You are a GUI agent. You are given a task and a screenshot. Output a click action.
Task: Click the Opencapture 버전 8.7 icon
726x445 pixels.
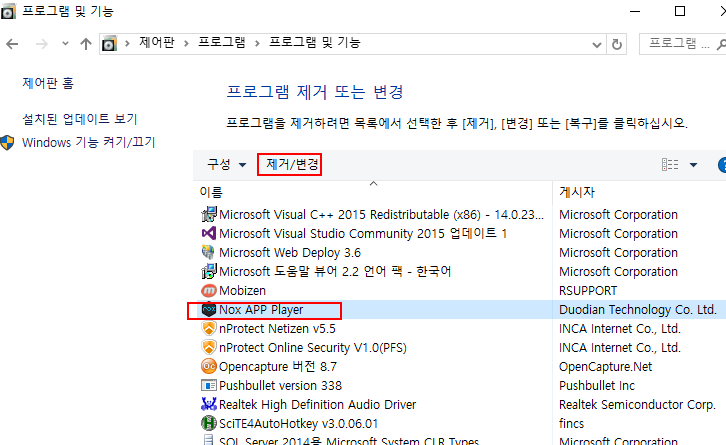[x=209, y=367]
